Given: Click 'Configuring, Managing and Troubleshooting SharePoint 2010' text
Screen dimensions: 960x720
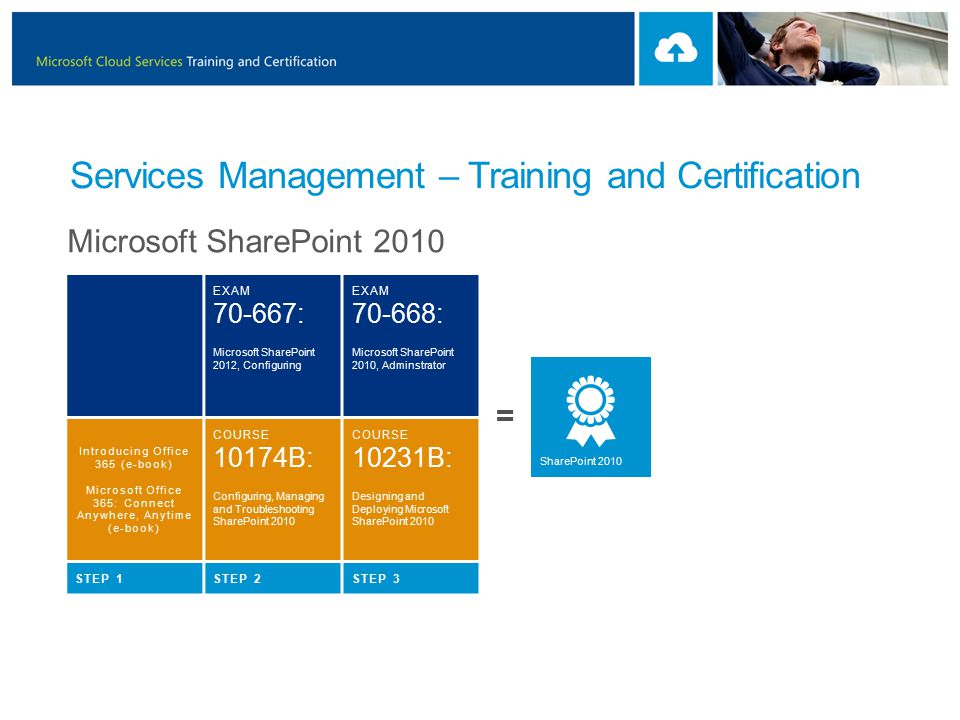Looking at the screenshot, I should pyautogui.click(x=269, y=509).
